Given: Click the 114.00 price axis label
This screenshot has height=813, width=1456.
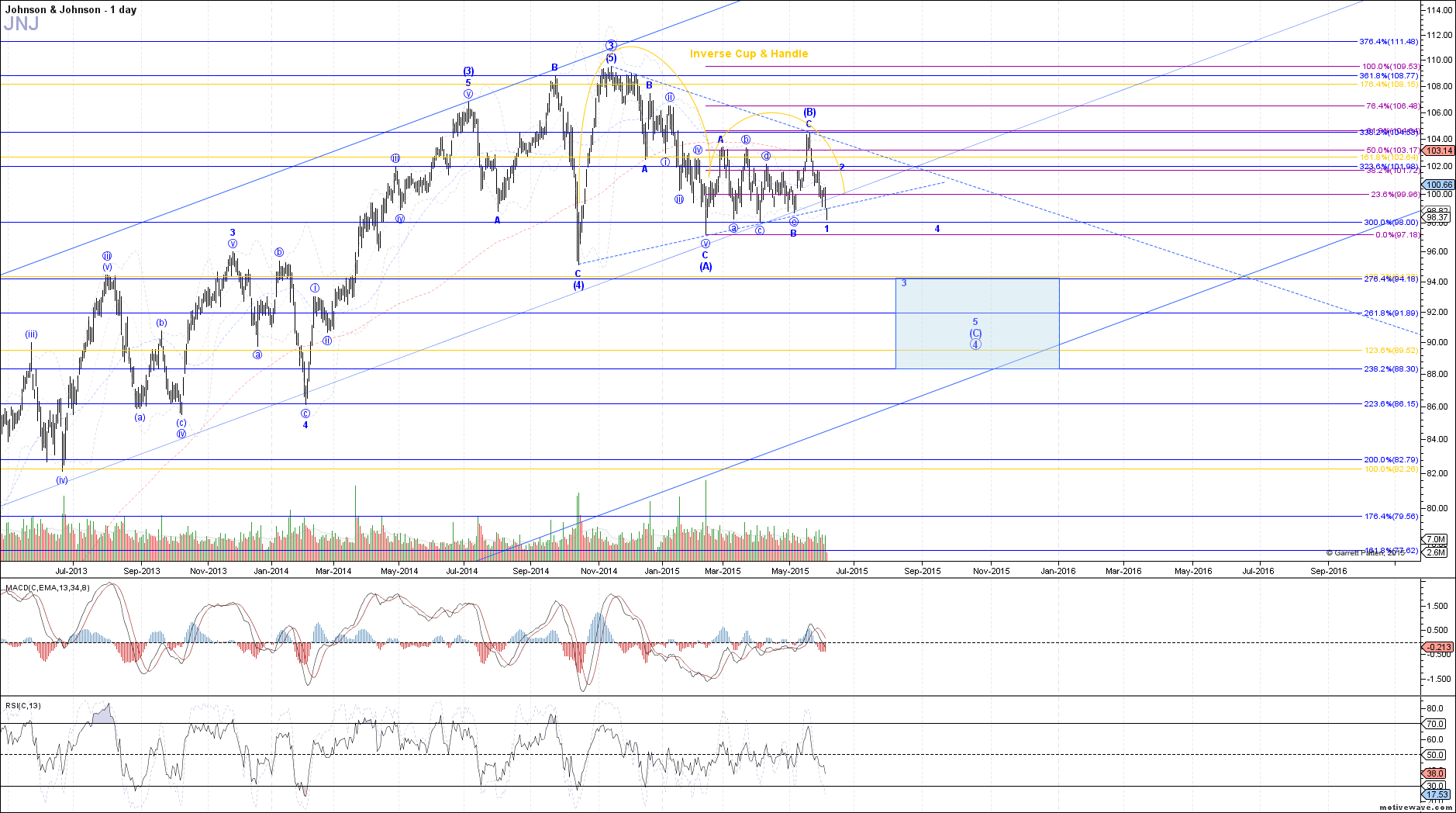Looking at the screenshot, I should click(x=1438, y=10).
